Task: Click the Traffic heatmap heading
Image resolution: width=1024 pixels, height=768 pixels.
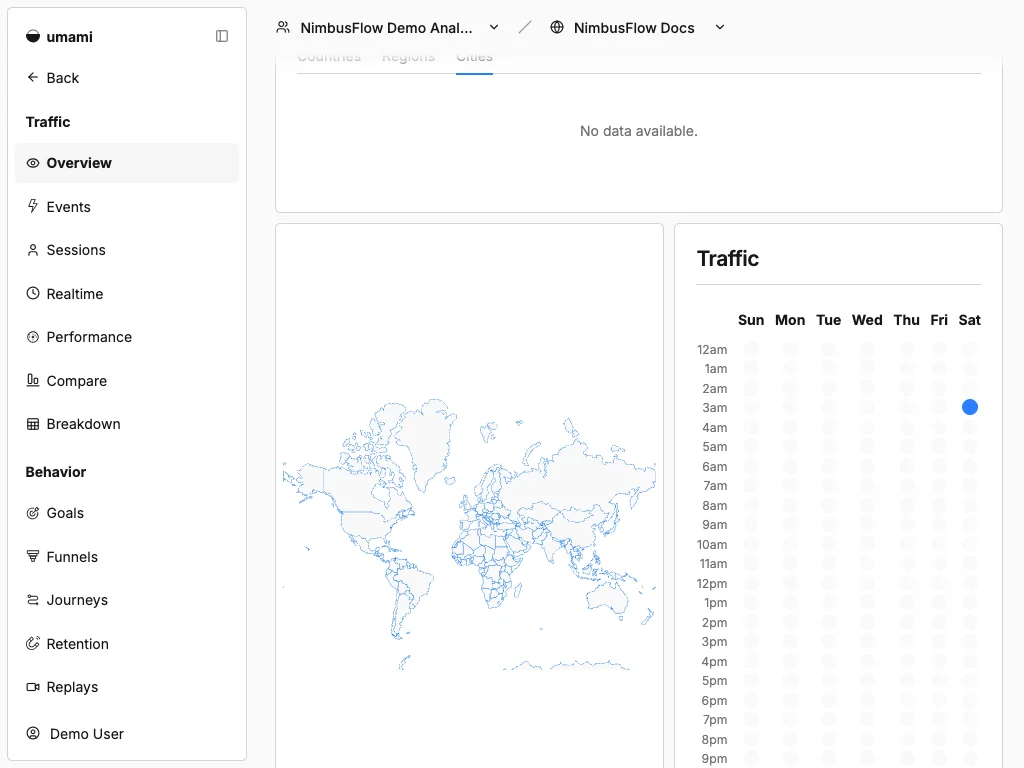Action: tap(728, 259)
